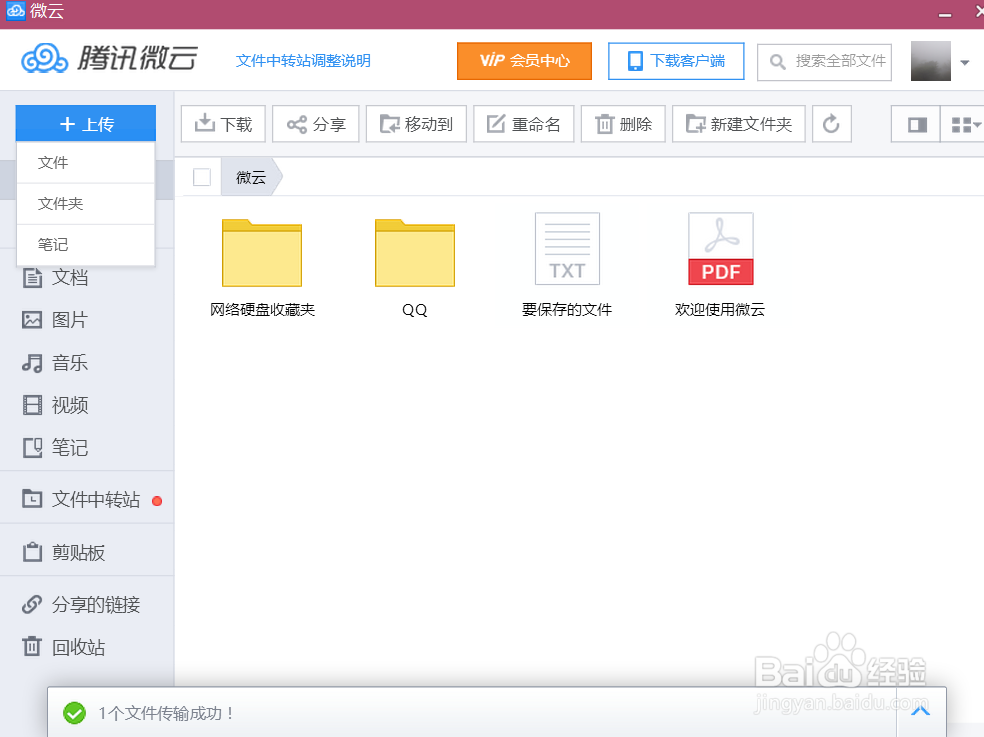Click the 1个文件传输成功 status message
This screenshot has height=737, width=984.
[x=166, y=713]
